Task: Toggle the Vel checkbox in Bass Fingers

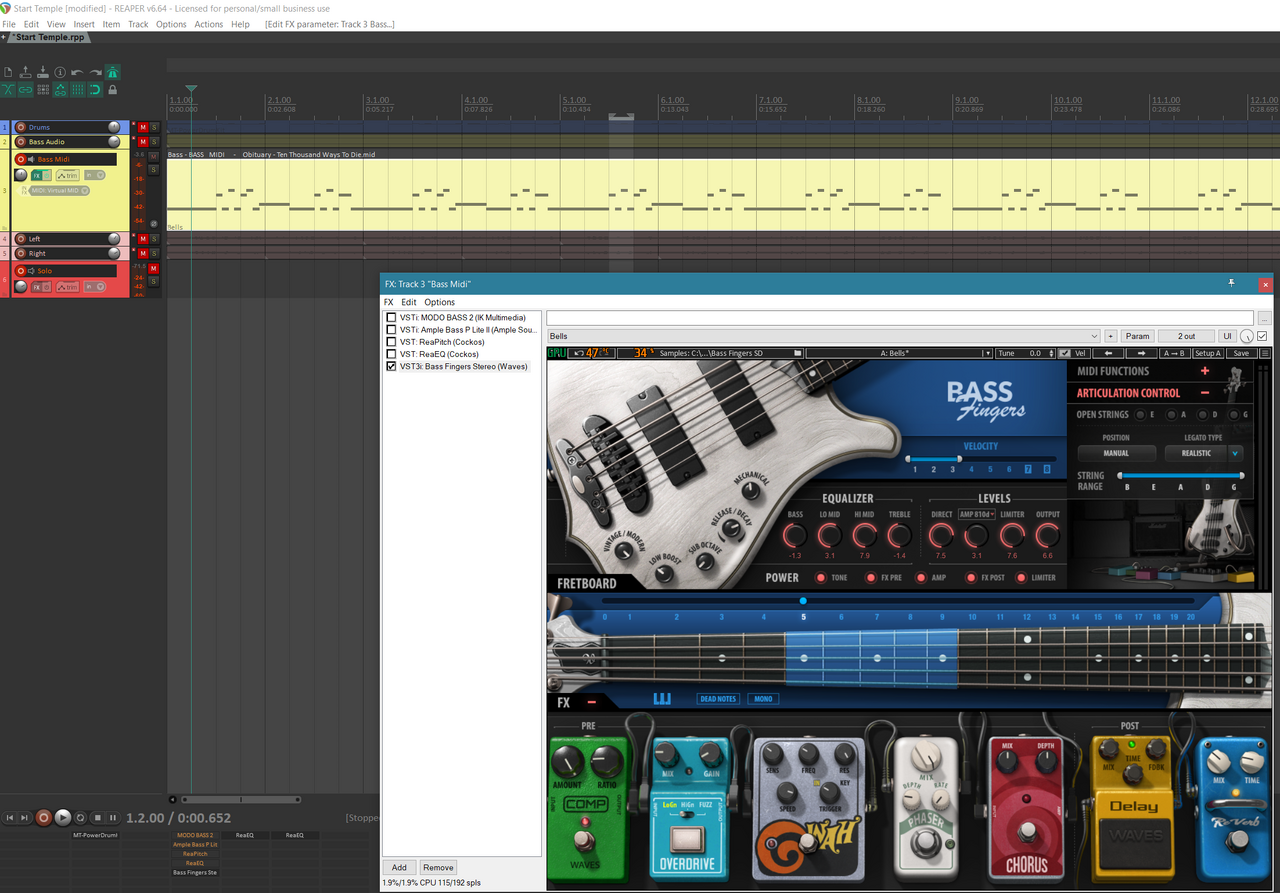Action: tap(1064, 353)
